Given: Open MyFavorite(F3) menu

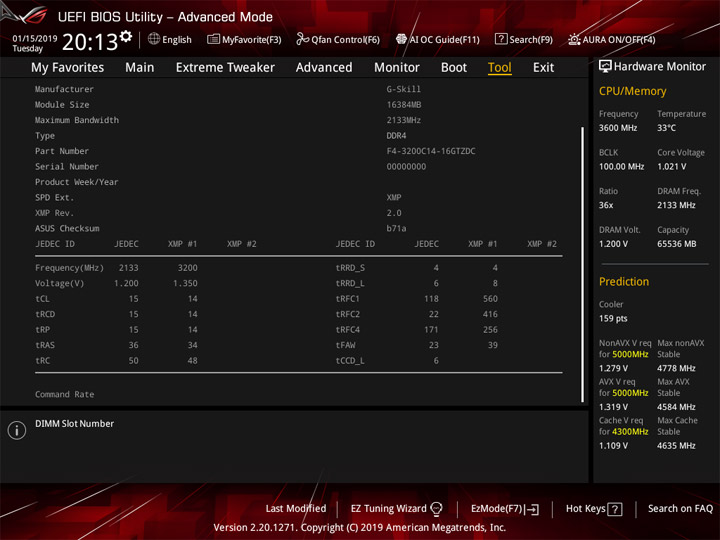Looking at the screenshot, I should click(x=244, y=39).
